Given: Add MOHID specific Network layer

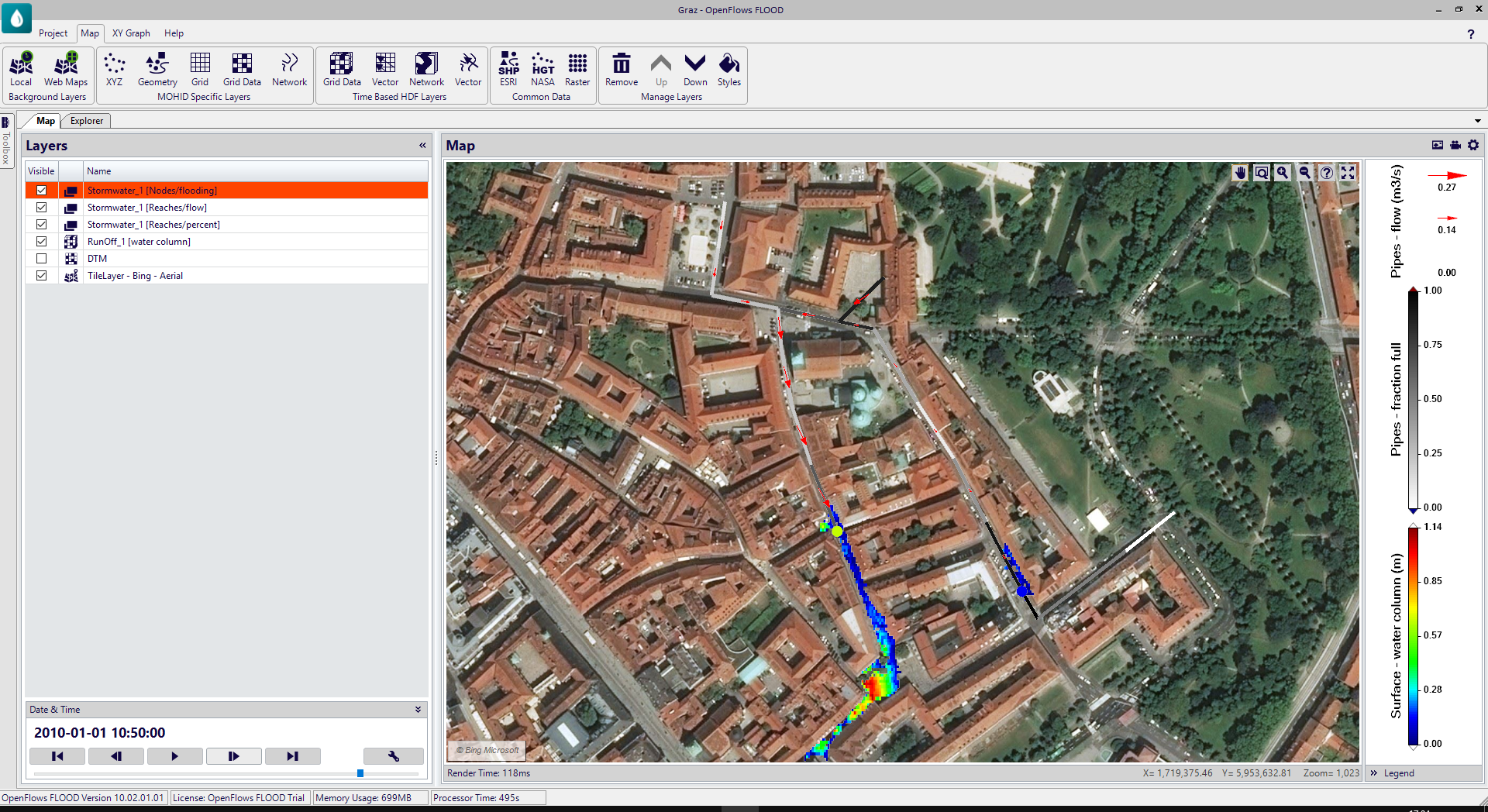Looking at the screenshot, I should (289, 70).
